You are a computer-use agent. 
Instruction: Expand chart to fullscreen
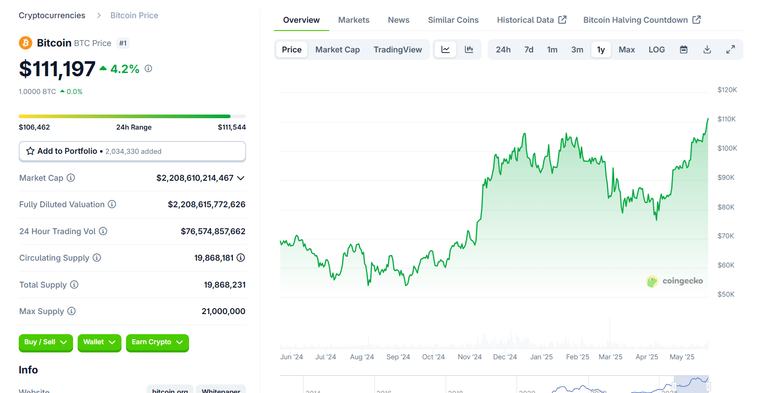coord(730,49)
